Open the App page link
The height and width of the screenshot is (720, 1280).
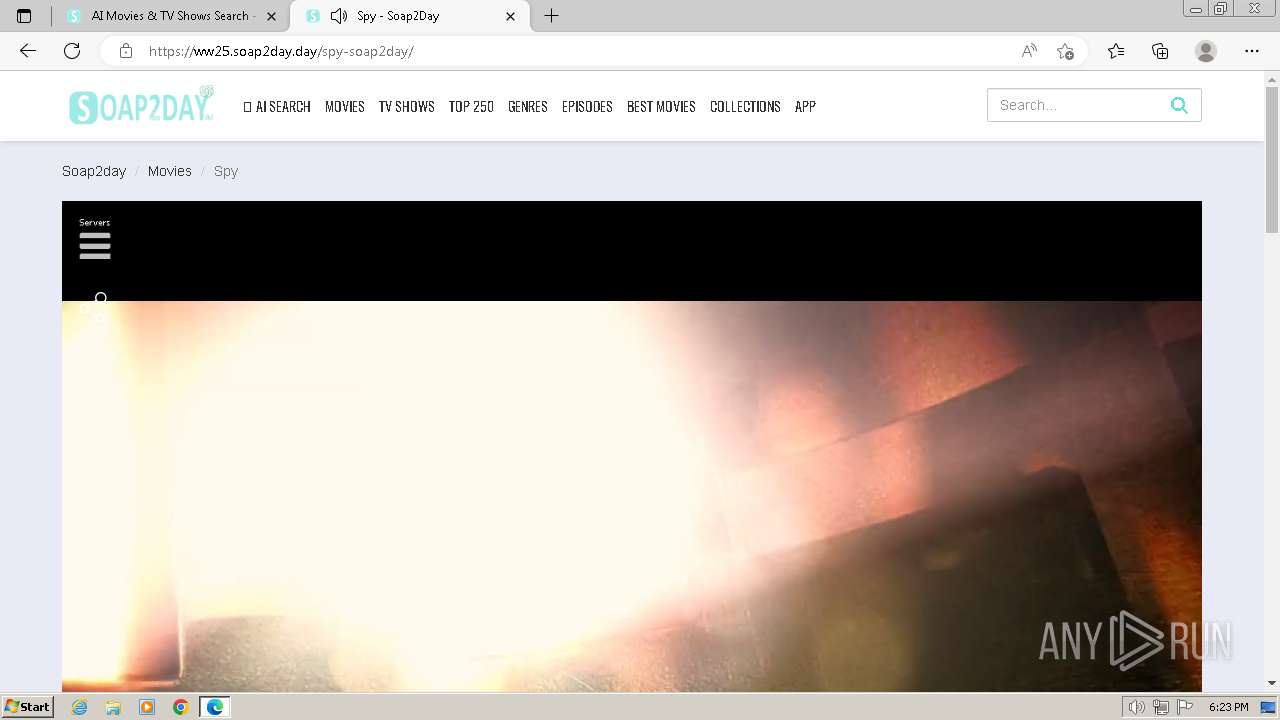(805, 106)
